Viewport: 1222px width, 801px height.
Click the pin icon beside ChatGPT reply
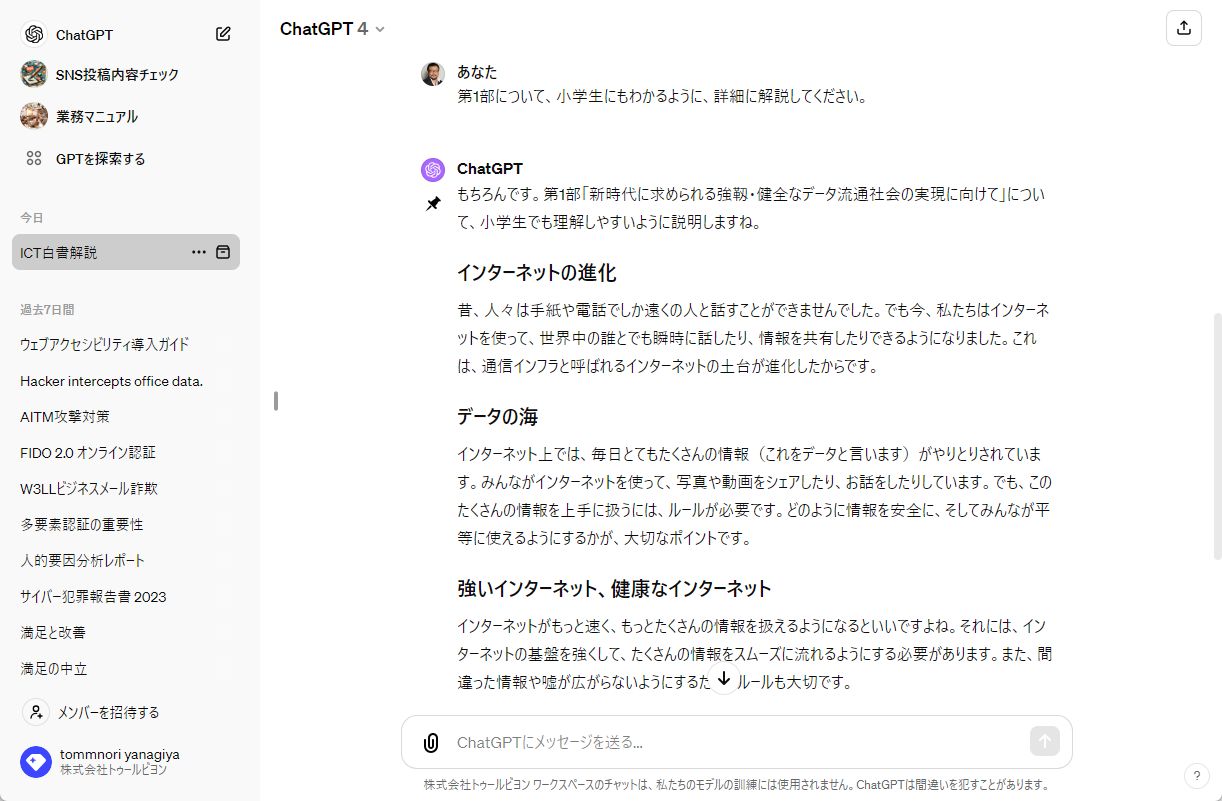pos(433,203)
